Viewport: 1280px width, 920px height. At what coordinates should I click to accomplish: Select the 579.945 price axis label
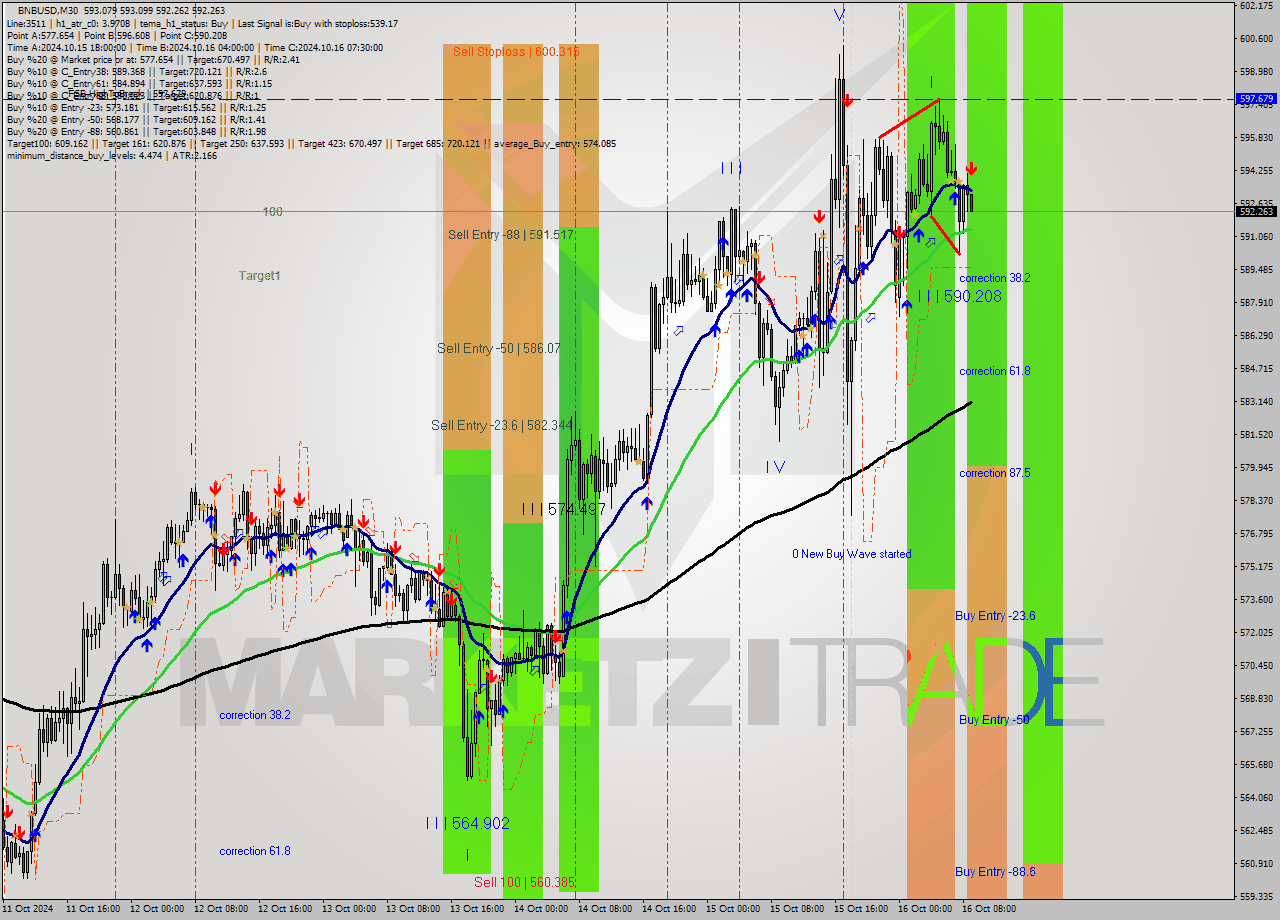[x=1256, y=468]
